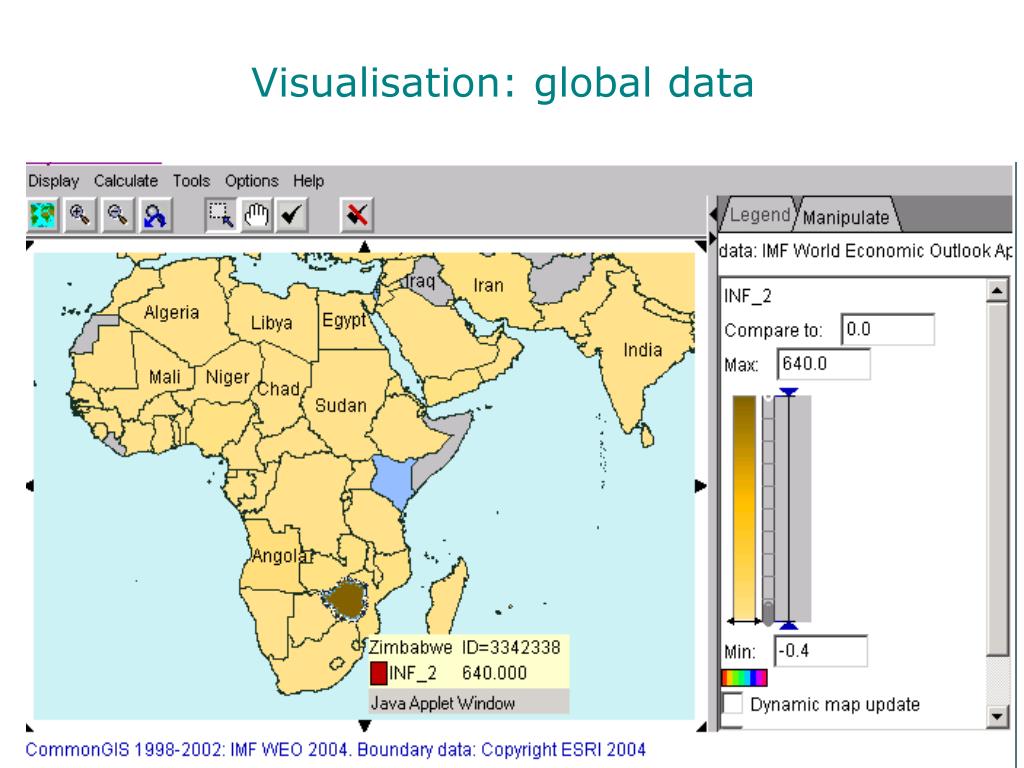Image resolution: width=1024 pixels, height=768 pixels.
Task: Click the Zimbabwe ID=3342338 tooltip text
Action: pos(464,647)
